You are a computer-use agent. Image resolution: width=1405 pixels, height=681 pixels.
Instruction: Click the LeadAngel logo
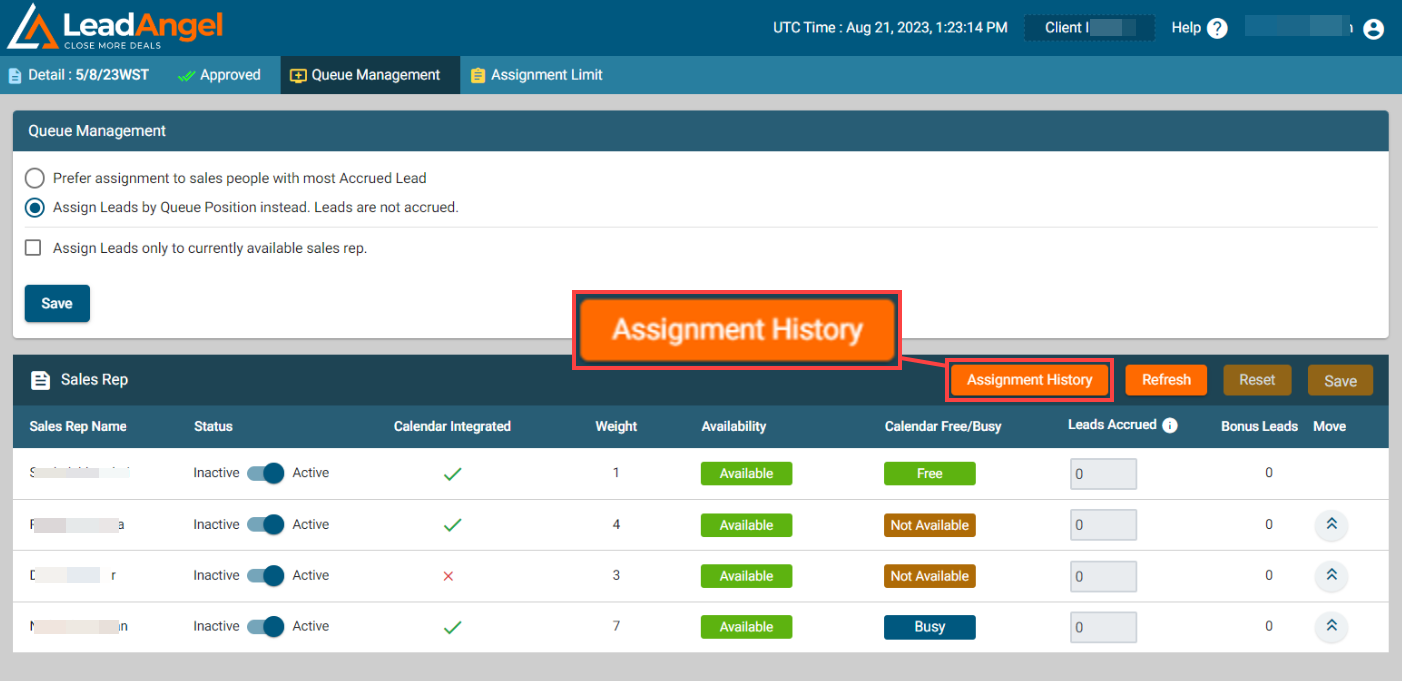pyautogui.click(x=115, y=28)
